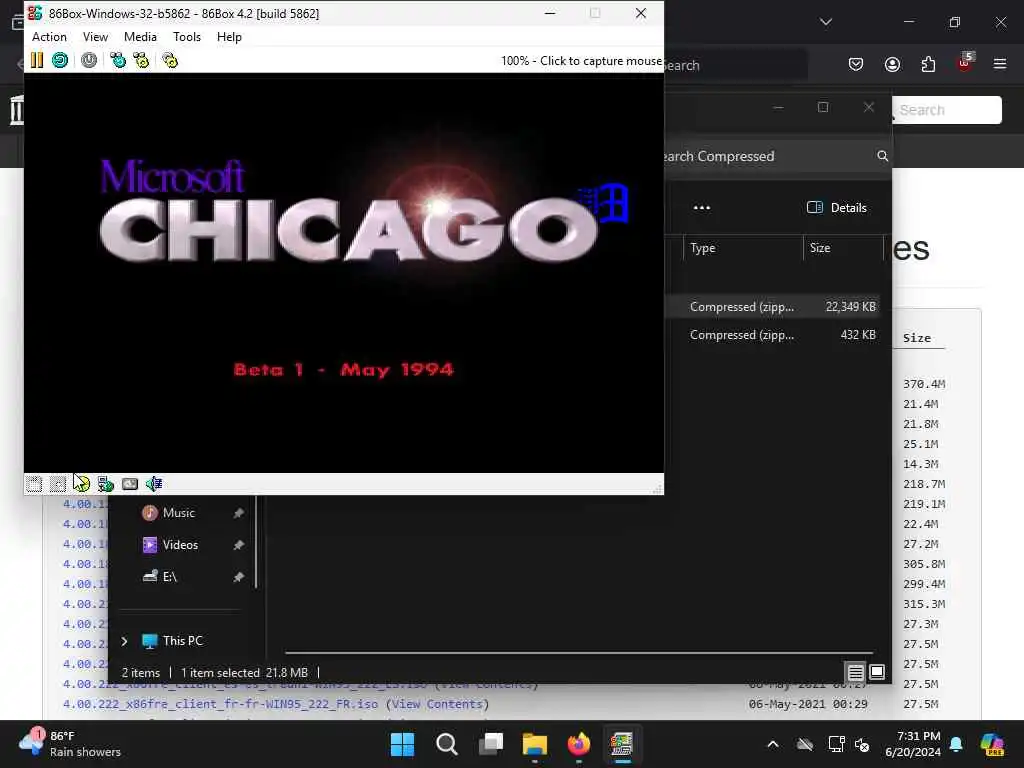Viewport: 1024px width, 768px height.
Task: Open notifications bell in taskbar
Action: [x=956, y=744]
